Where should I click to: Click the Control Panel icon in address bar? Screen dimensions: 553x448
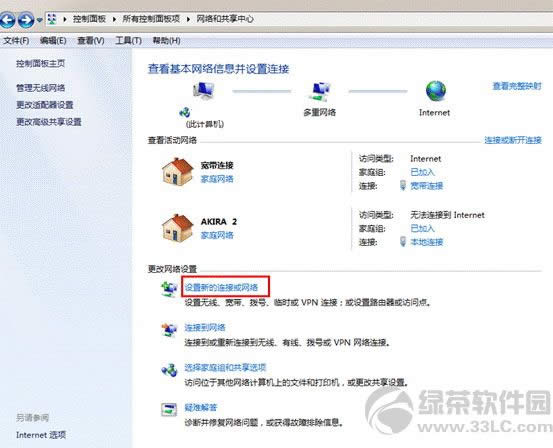52,19
